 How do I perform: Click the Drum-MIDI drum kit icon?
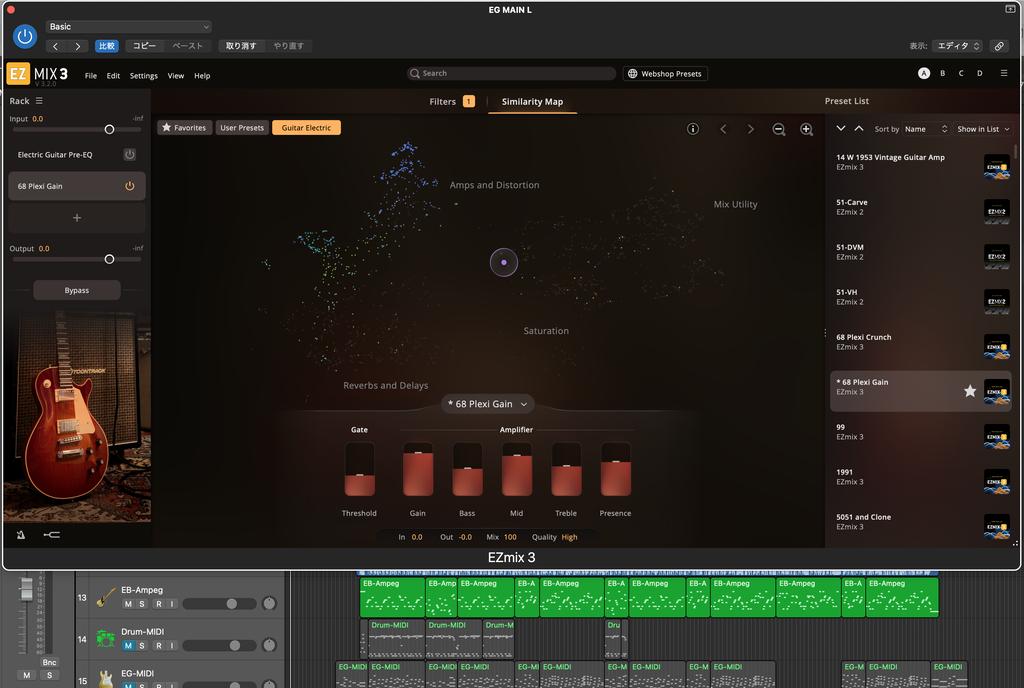point(106,638)
